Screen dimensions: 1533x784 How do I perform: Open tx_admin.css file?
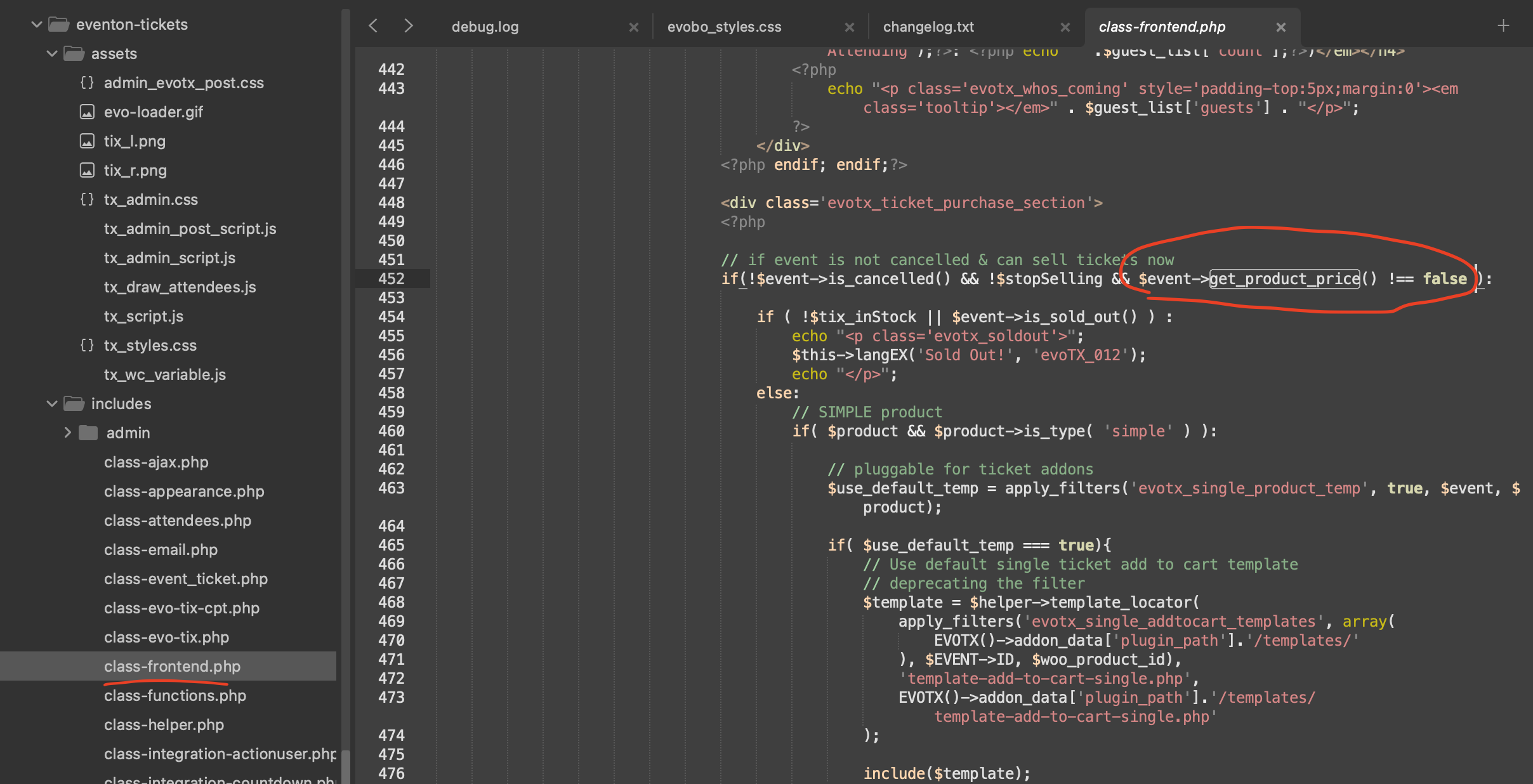click(x=151, y=200)
